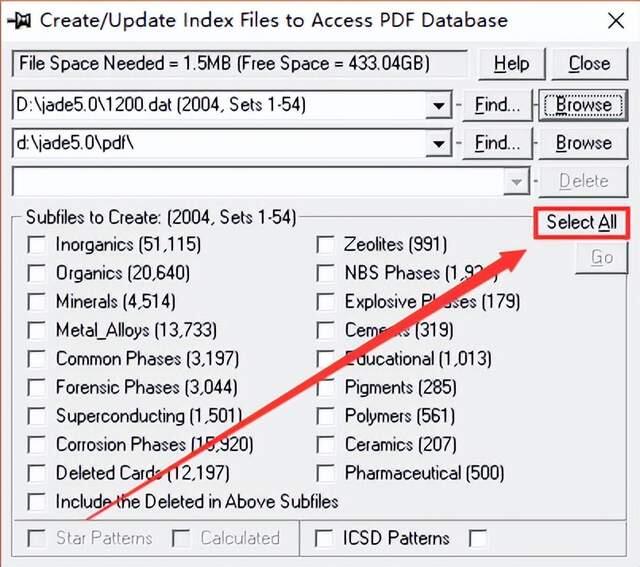Click Browse next to the 1200.dat path
Viewport: 640px width, 567px height.
pyautogui.click(x=583, y=105)
